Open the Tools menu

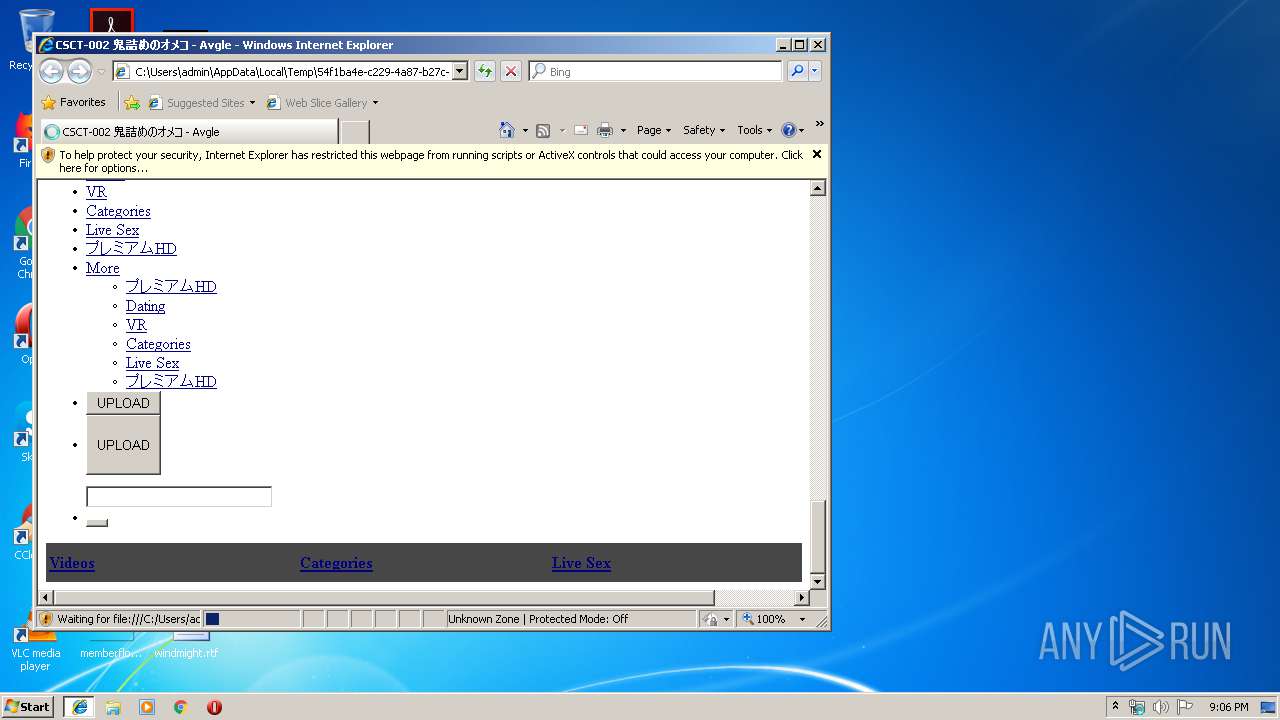[x=754, y=130]
